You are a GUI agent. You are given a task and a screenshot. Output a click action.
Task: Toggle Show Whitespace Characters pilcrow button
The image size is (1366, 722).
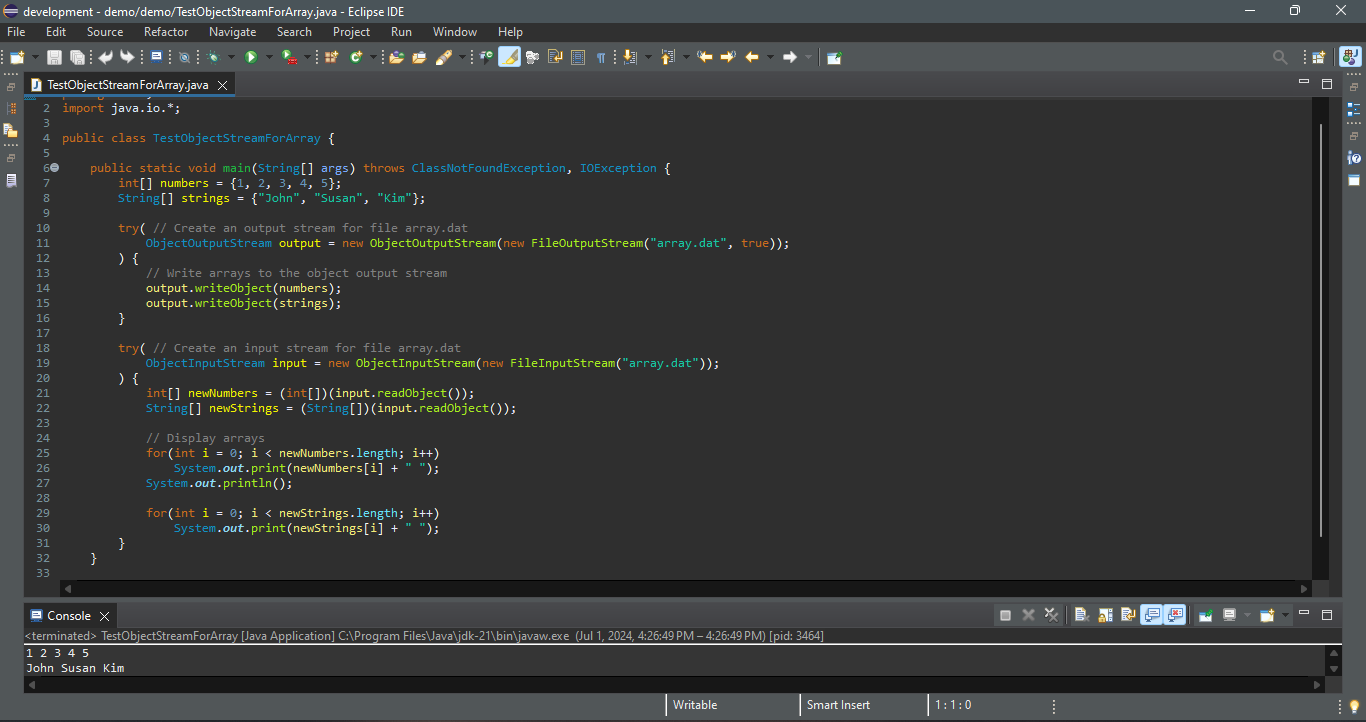click(601, 57)
